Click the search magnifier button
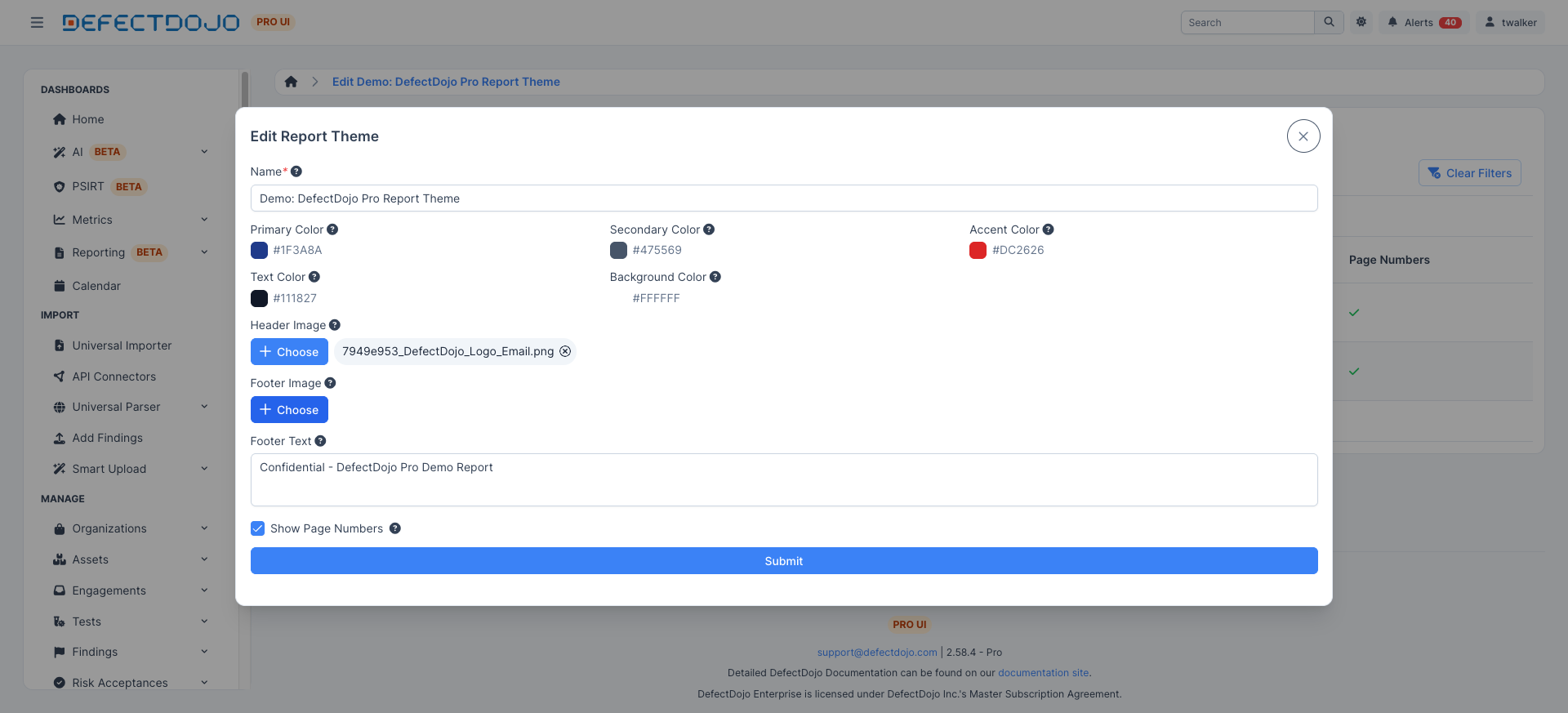The image size is (1568, 713). click(x=1329, y=22)
